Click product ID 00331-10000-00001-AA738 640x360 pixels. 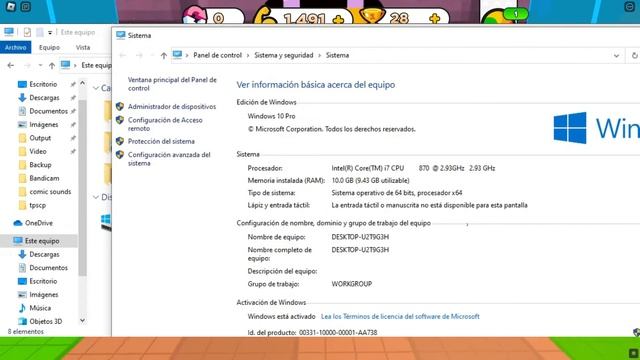point(338,332)
